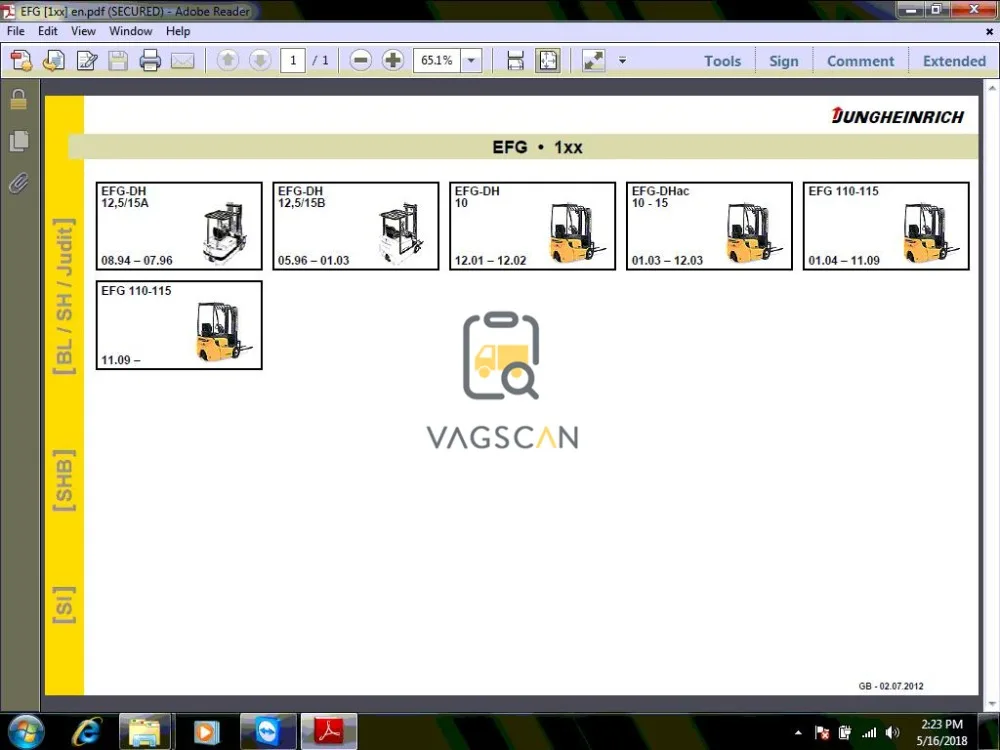Expand the toolbar customize arrow
The image size is (1000, 750).
(622, 61)
